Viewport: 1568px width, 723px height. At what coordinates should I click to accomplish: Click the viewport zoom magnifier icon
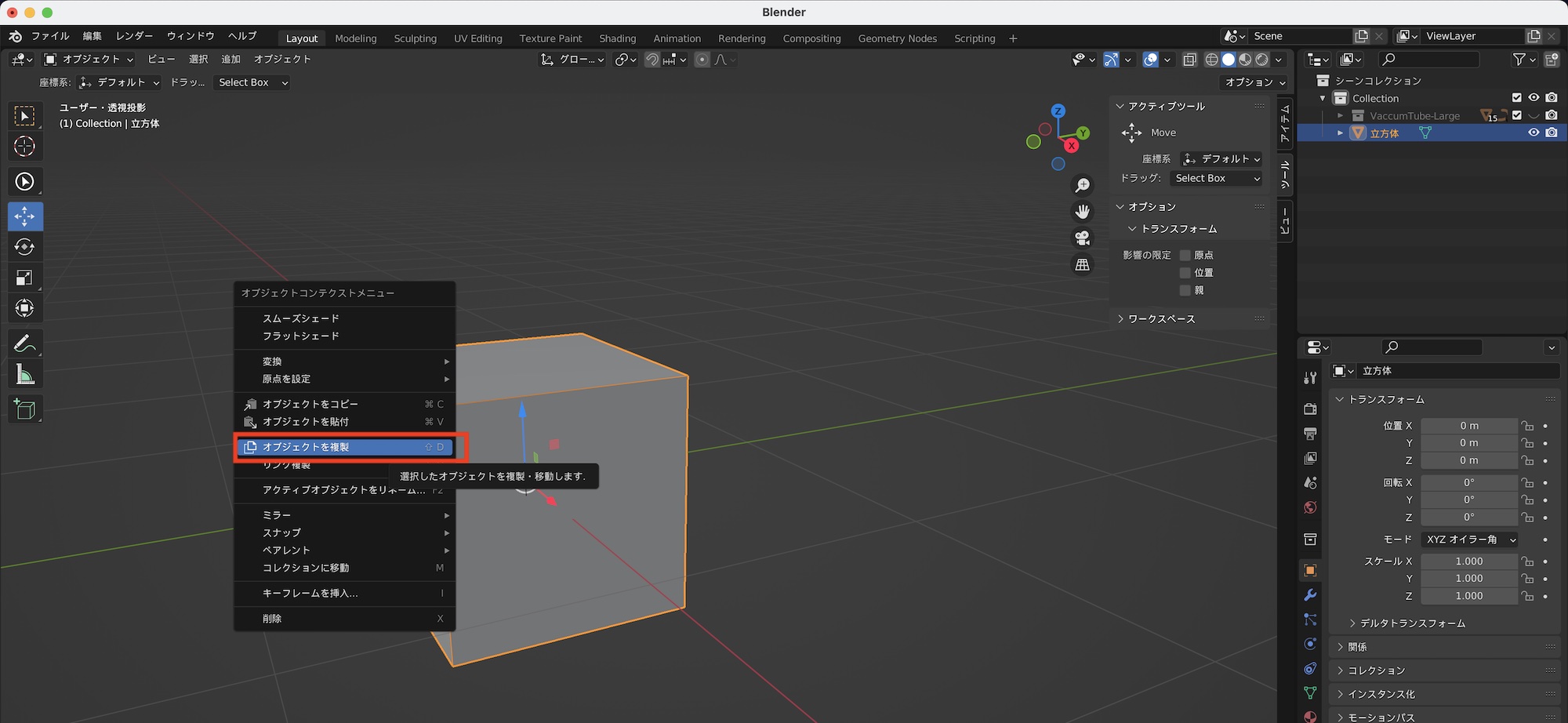point(1083,185)
